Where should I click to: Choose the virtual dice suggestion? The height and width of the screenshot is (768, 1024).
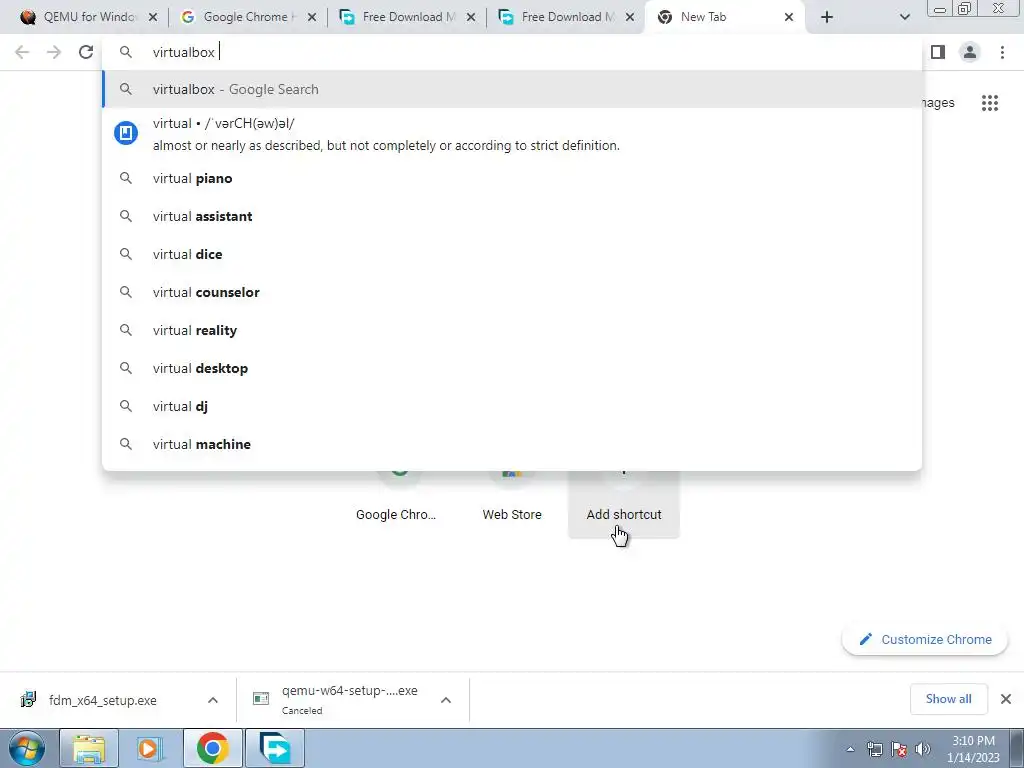tap(512, 254)
